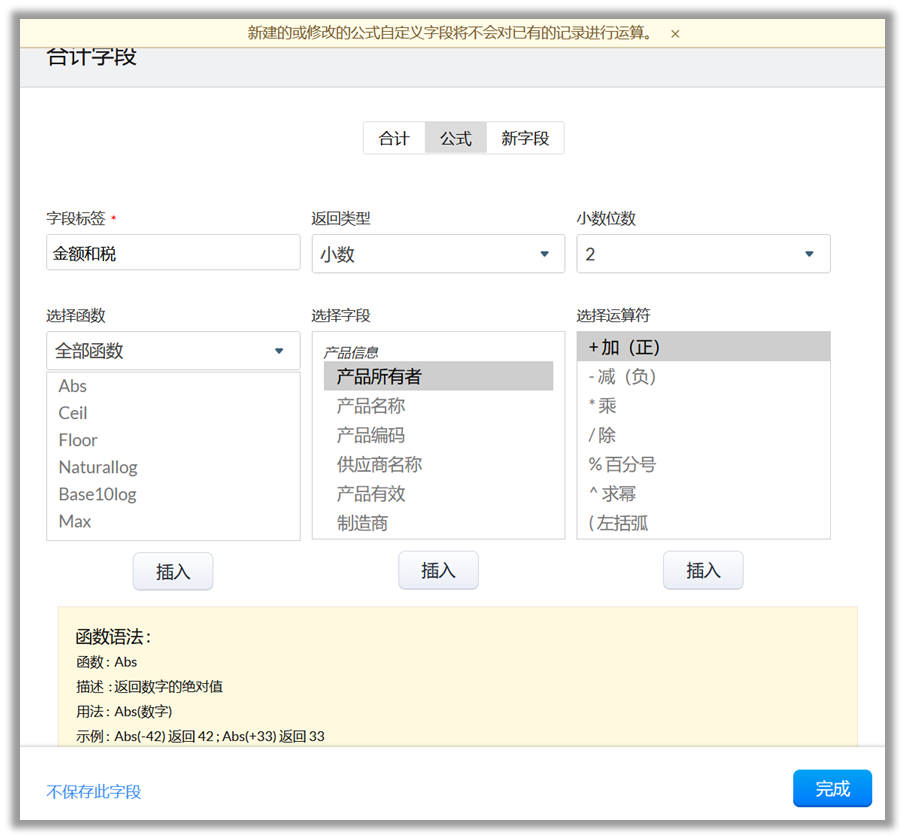The height and width of the screenshot is (839, 905).
Task: Select the 求幂 power operator
Action: pos(613,493)
